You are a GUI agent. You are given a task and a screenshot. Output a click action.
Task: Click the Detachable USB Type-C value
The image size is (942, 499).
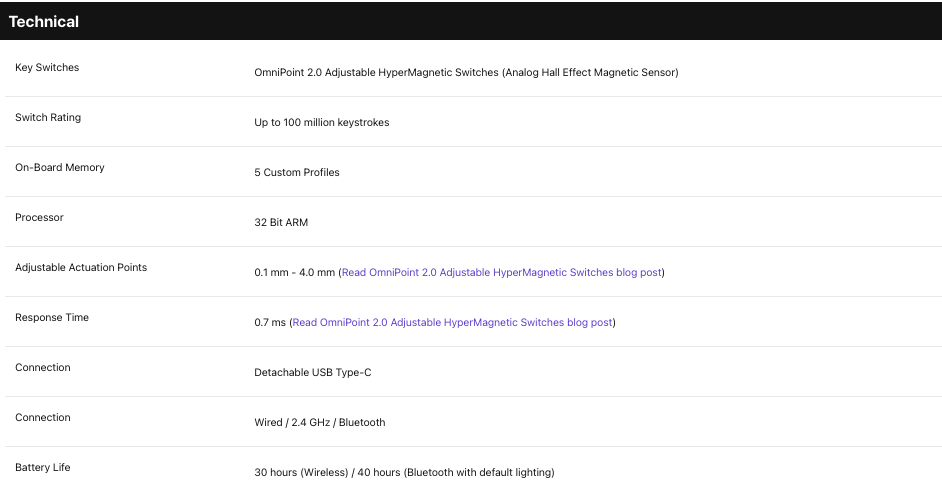click(312, 372)
